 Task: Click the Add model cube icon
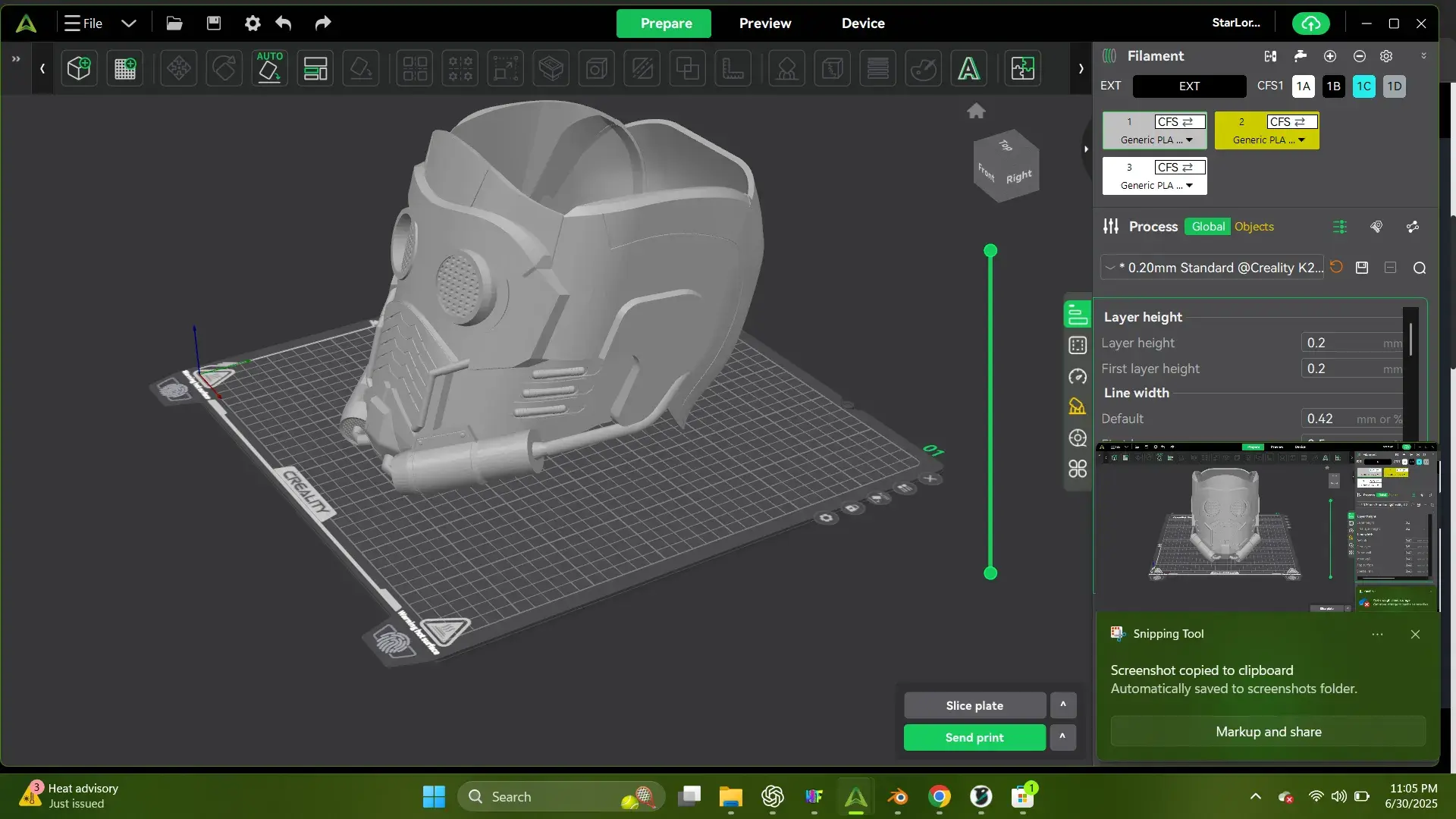tap(79, 68)
